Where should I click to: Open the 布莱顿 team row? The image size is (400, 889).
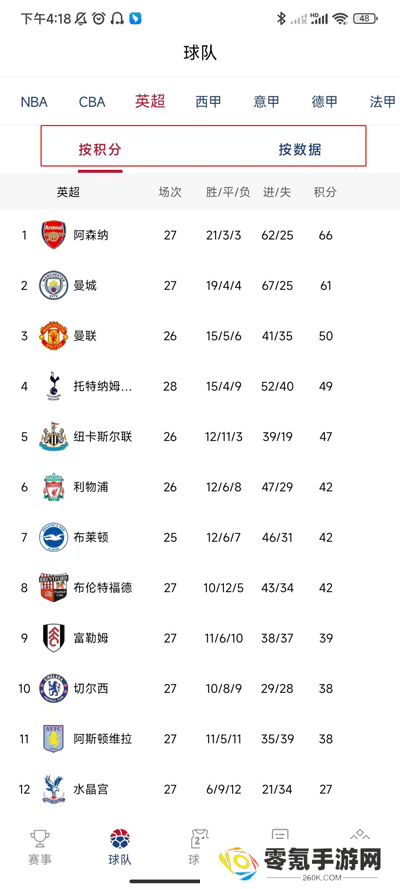200,537
